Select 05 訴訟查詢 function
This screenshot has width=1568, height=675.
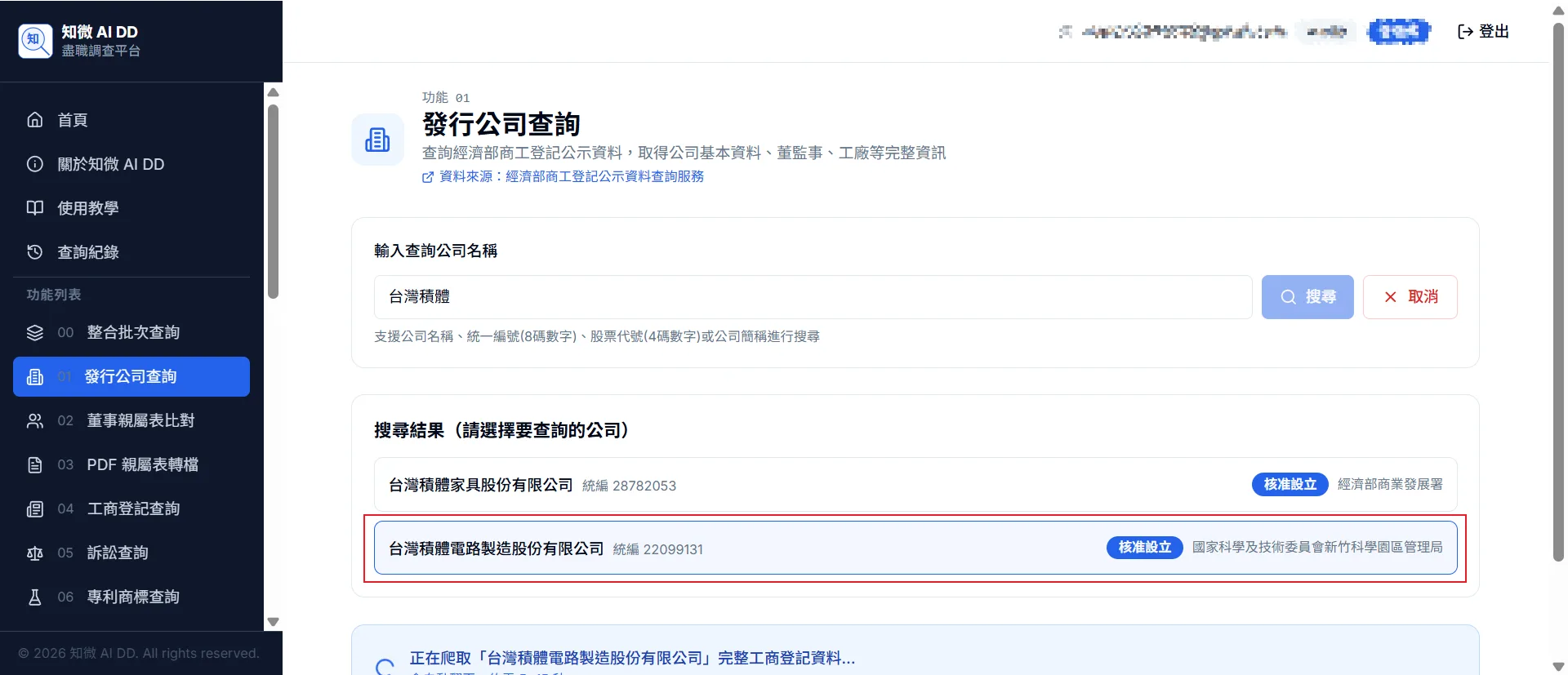coord(131,553)
